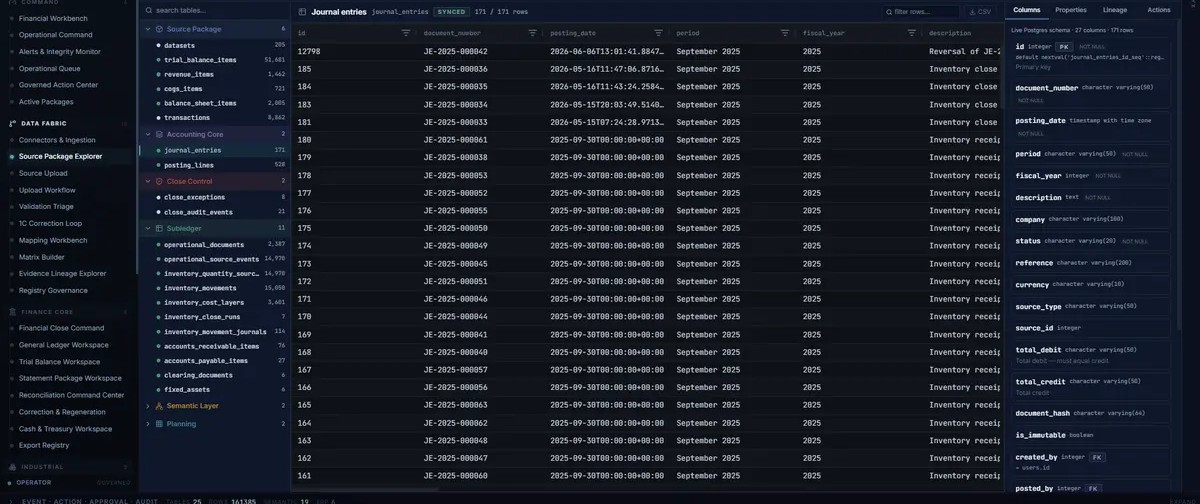Open filter for the document_number column
The image size is (1200, 504).
click(531, 33)
